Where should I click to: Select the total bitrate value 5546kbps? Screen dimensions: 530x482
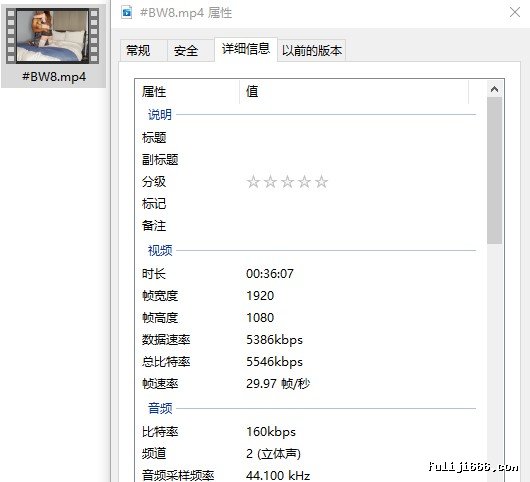(274, 362)
